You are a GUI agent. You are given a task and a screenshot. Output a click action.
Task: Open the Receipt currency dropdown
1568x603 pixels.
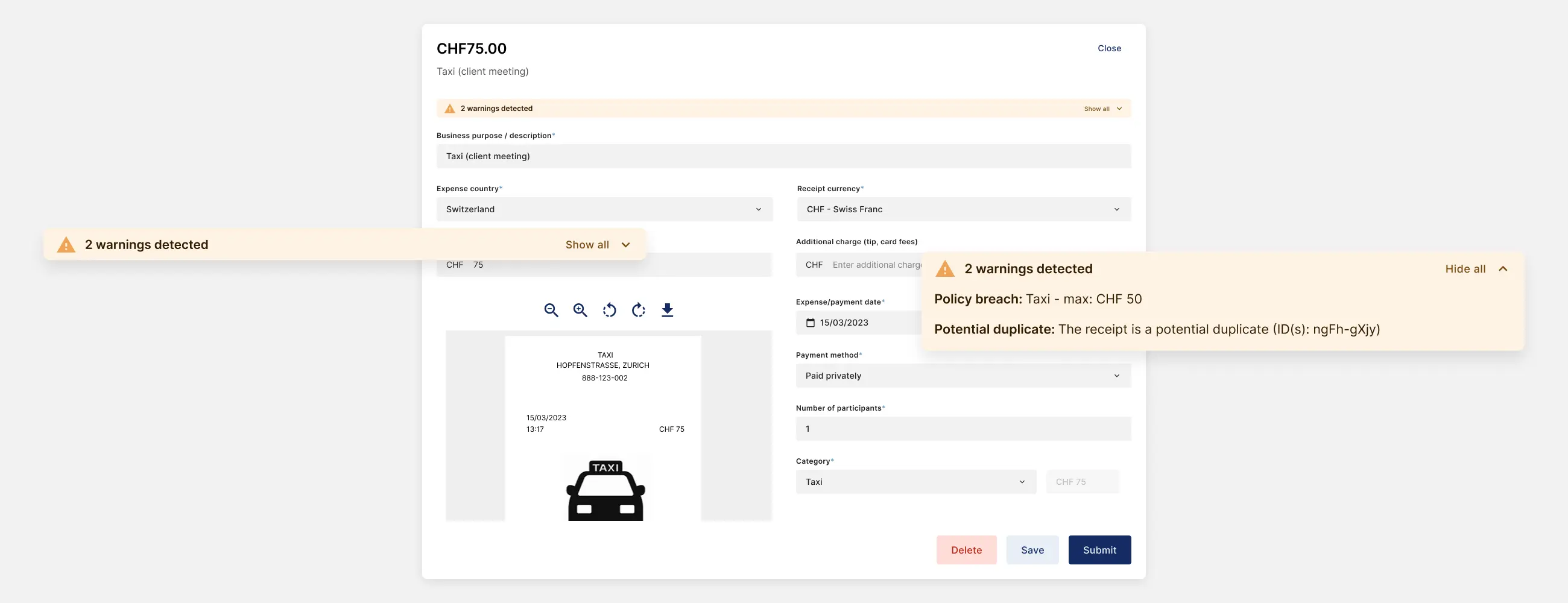point(963,209)
